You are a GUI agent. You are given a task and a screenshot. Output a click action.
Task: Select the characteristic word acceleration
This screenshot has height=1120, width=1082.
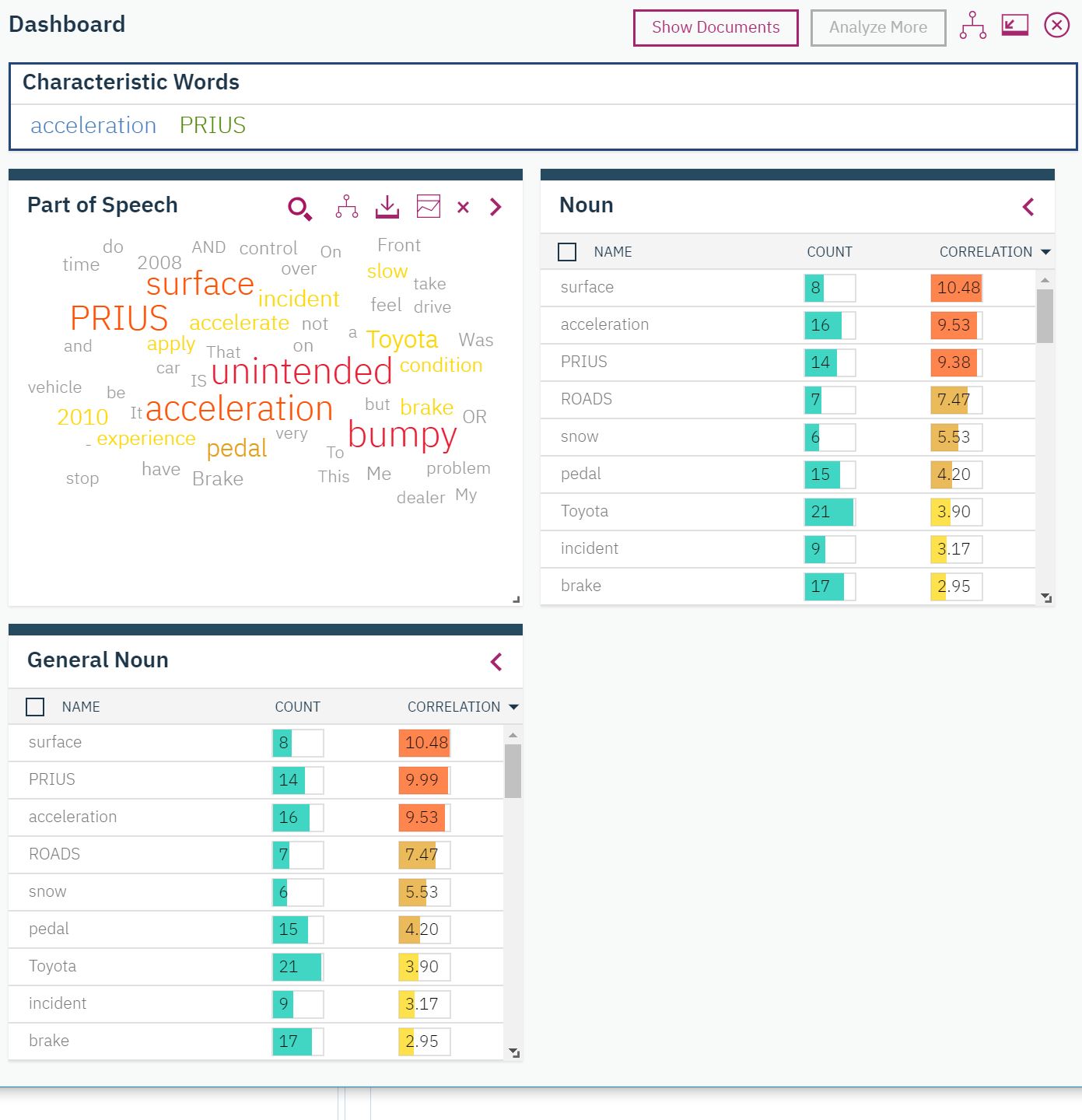(93, 125)
